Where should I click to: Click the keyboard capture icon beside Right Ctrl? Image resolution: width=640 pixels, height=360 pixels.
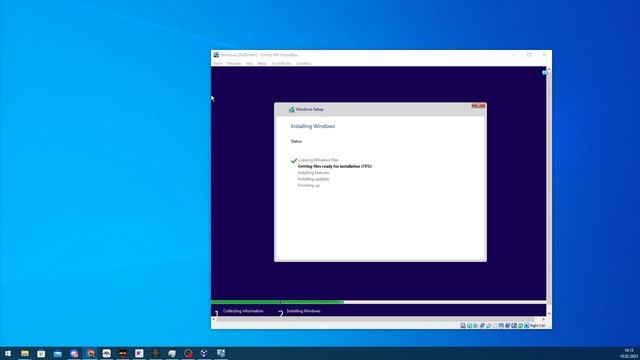527,326
